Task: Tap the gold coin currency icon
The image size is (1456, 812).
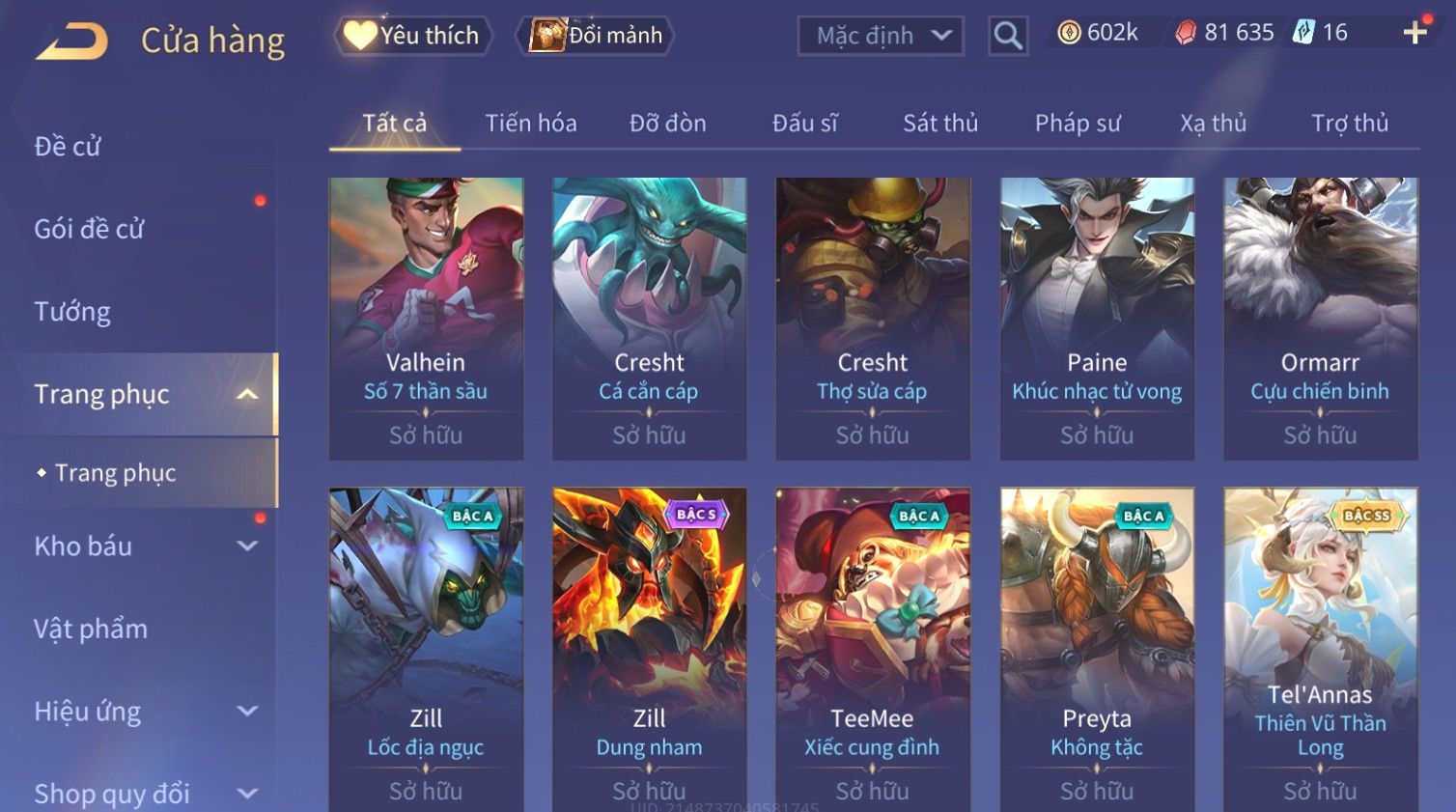Action: tap(1069, 33)
